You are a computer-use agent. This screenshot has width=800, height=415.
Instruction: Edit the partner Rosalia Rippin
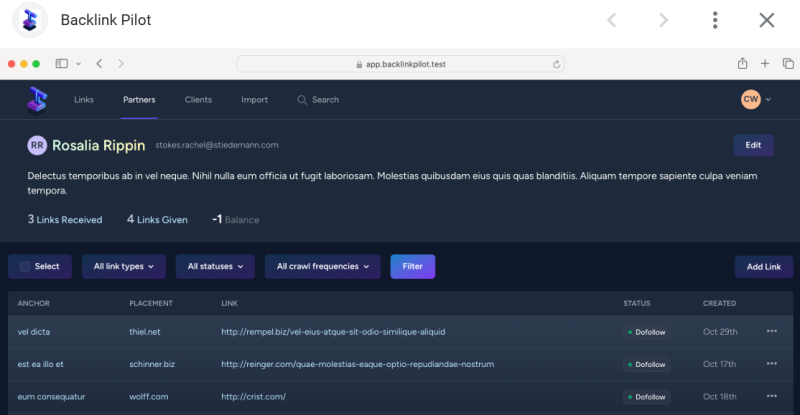point(753,145)
